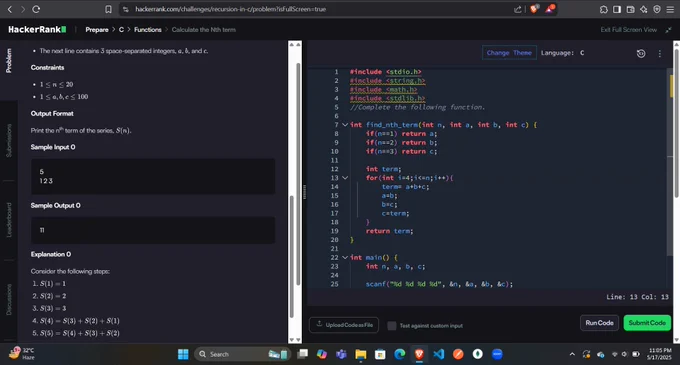Image resolution: width=680 pixels, height=365 pixels.
Task: Open the Windows Start menu
Action: click(183, 354)
